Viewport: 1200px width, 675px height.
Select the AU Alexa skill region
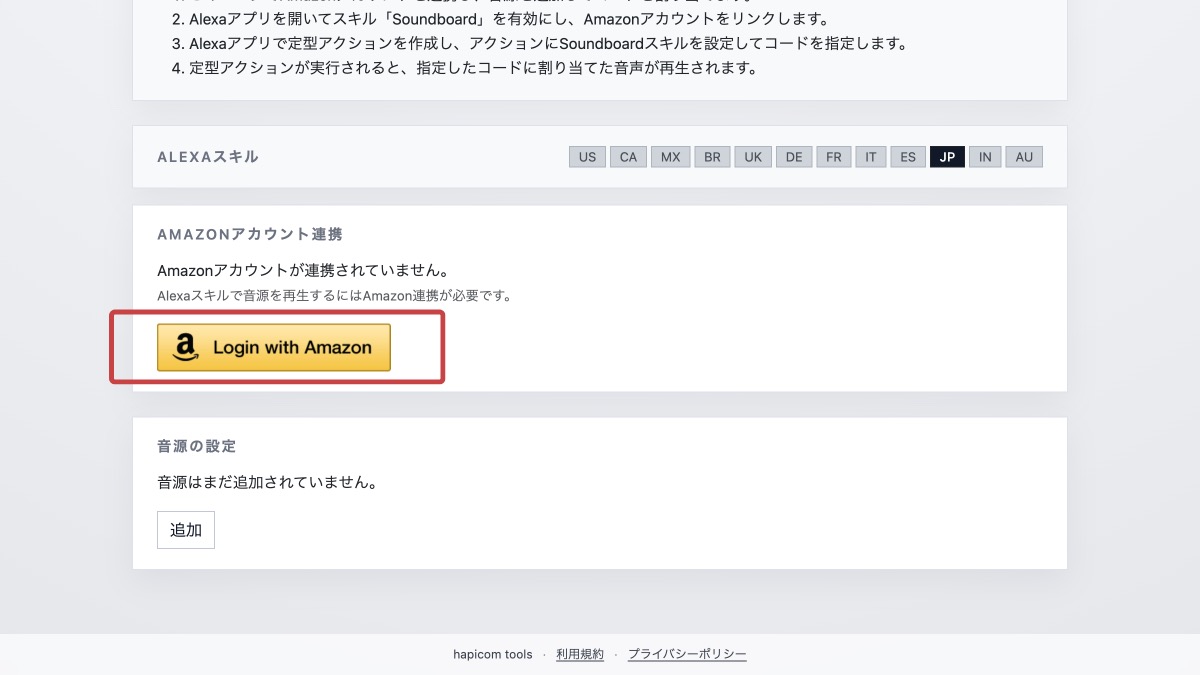pyautogui.click(x=1024, y=157)
